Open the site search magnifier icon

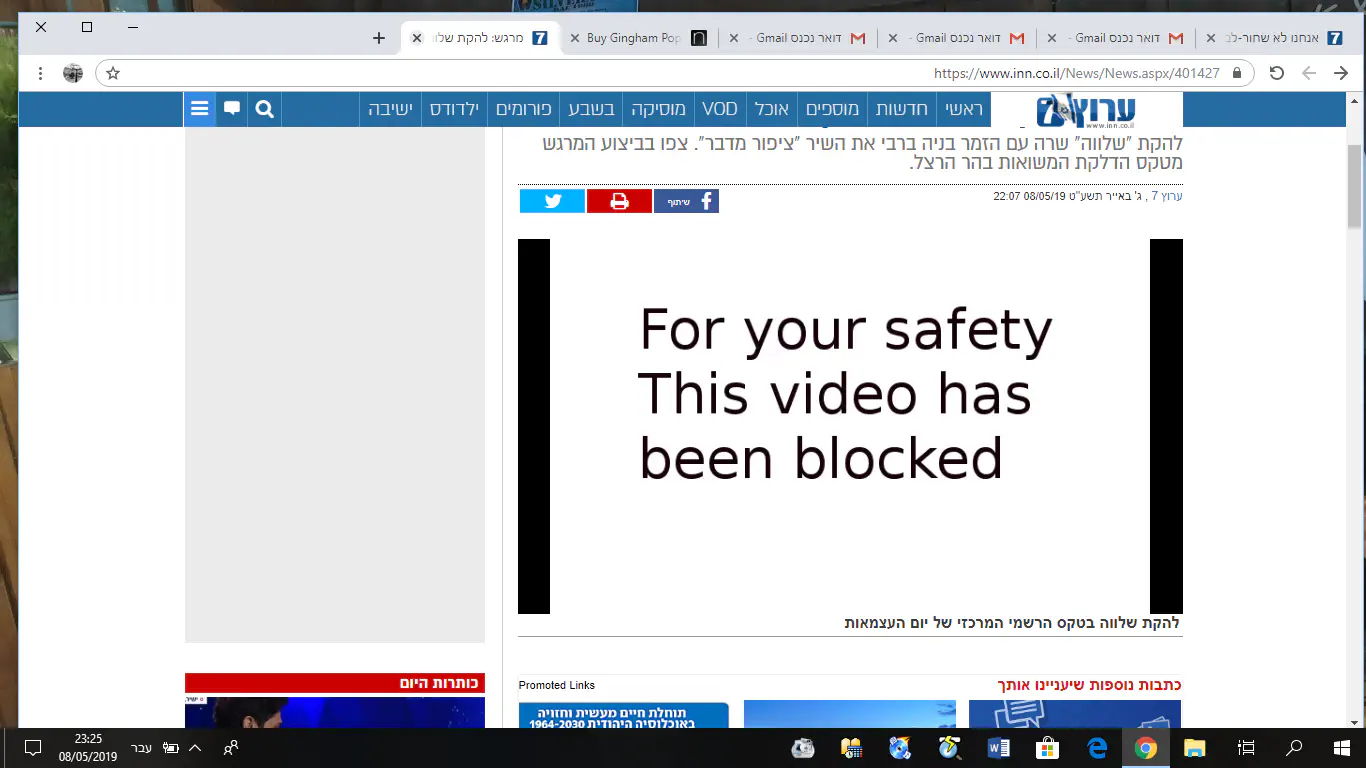[x=265, y=109]
